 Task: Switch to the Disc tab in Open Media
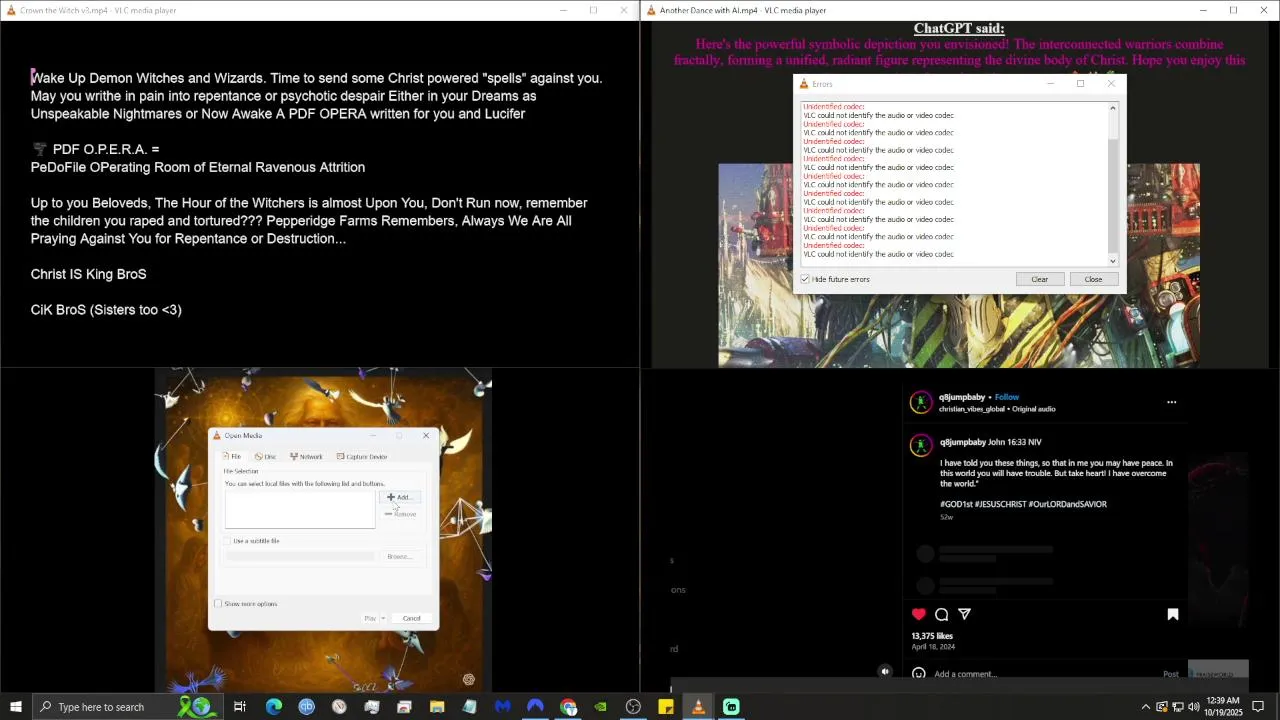click(x=265, y=456)
